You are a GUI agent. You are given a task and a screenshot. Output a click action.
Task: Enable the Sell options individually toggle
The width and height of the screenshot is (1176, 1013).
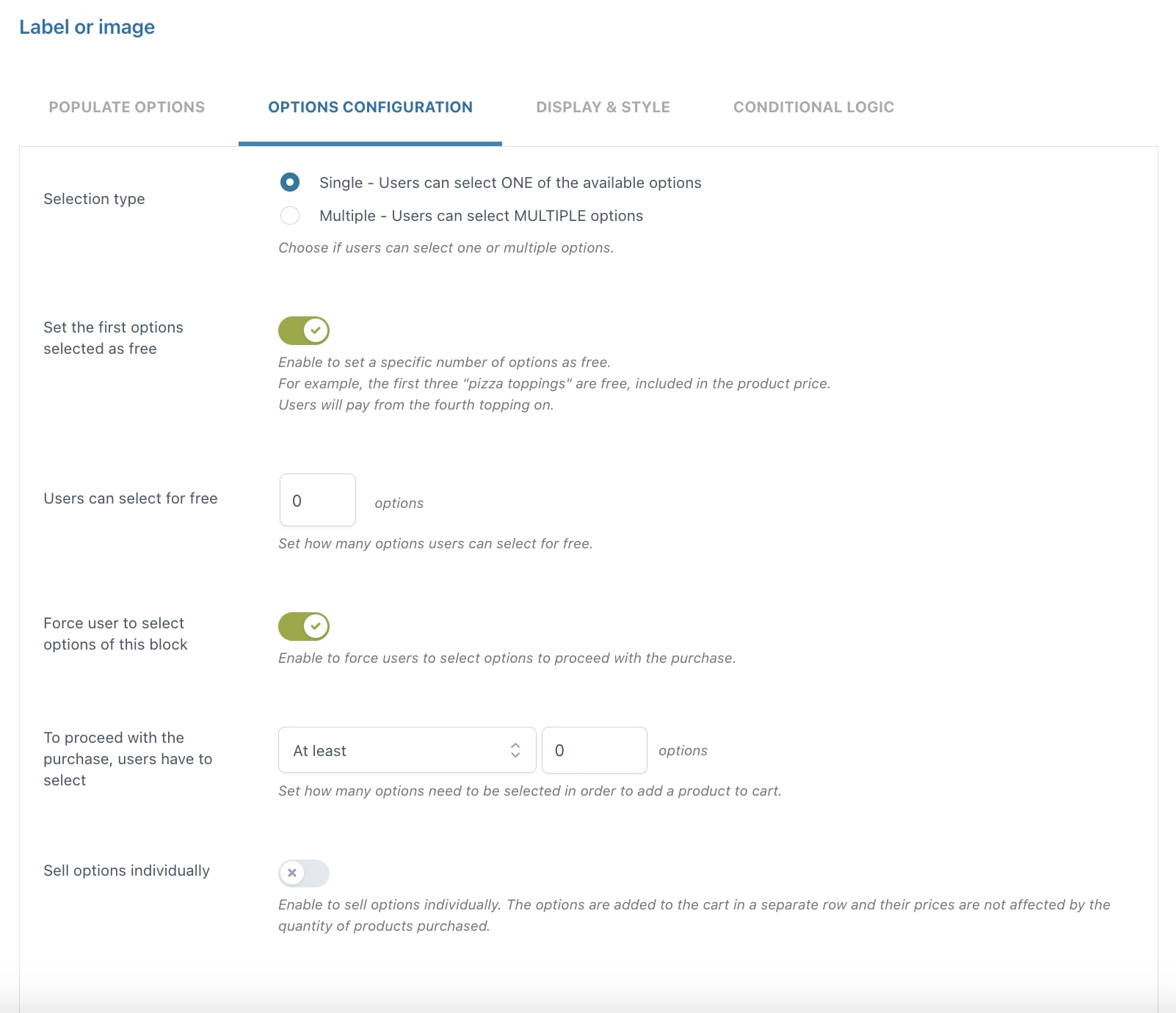click(304, 873)
